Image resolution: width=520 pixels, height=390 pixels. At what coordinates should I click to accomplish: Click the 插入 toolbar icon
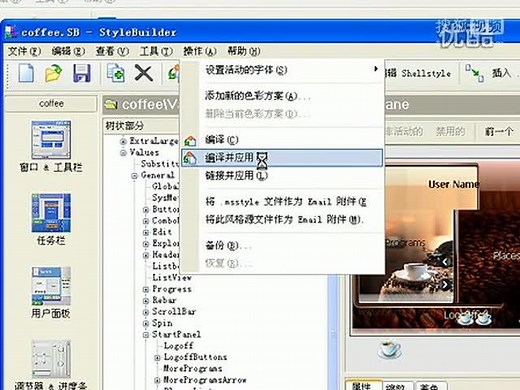pos(475,73)
